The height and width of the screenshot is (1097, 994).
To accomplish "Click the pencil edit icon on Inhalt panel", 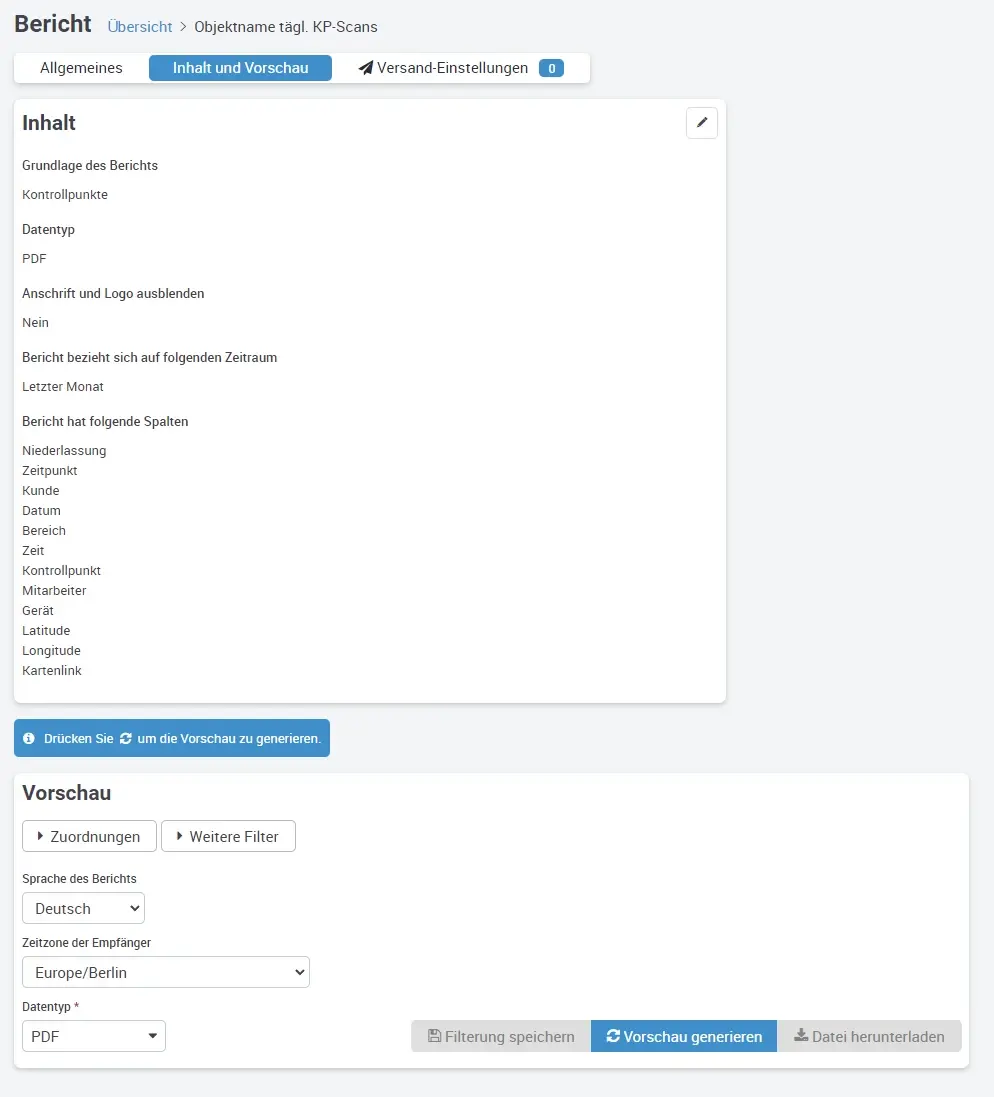I will [x=701, y=123].
